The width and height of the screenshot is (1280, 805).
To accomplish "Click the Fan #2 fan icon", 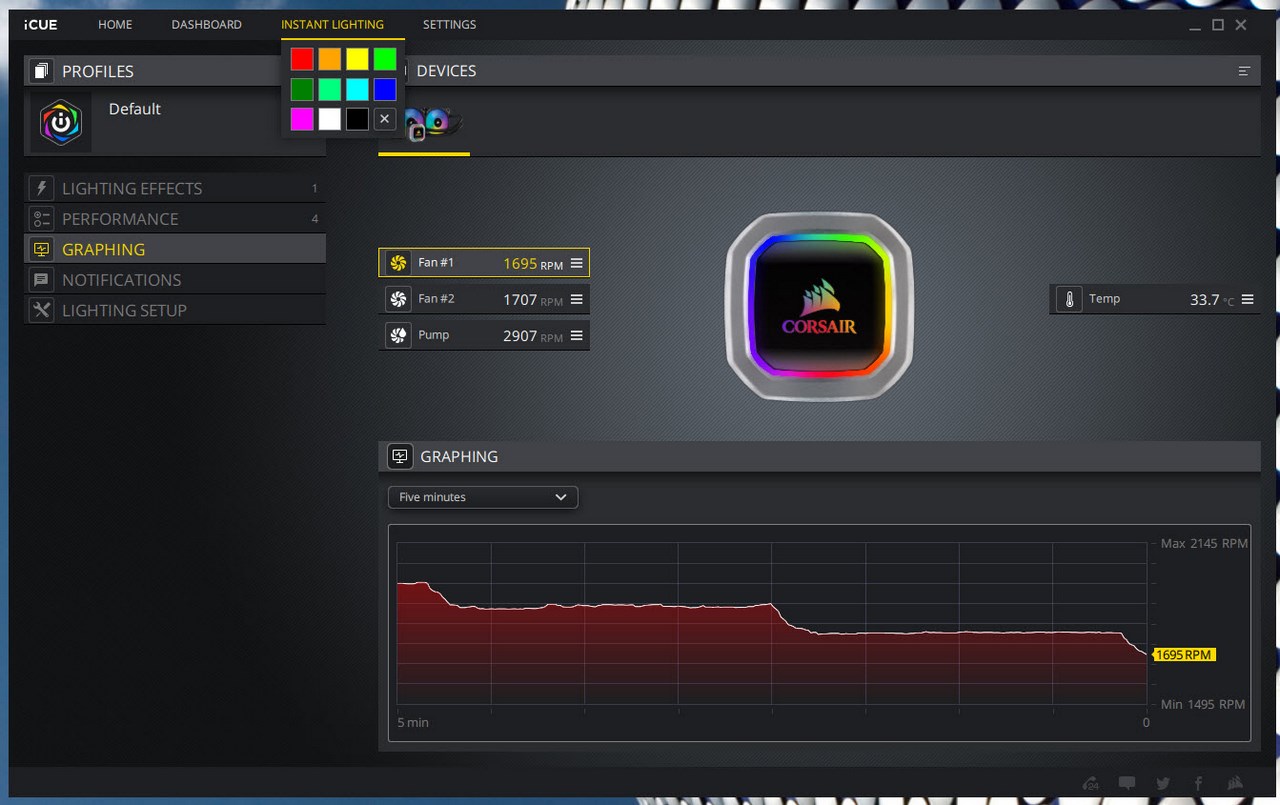I will pos(398,299).
